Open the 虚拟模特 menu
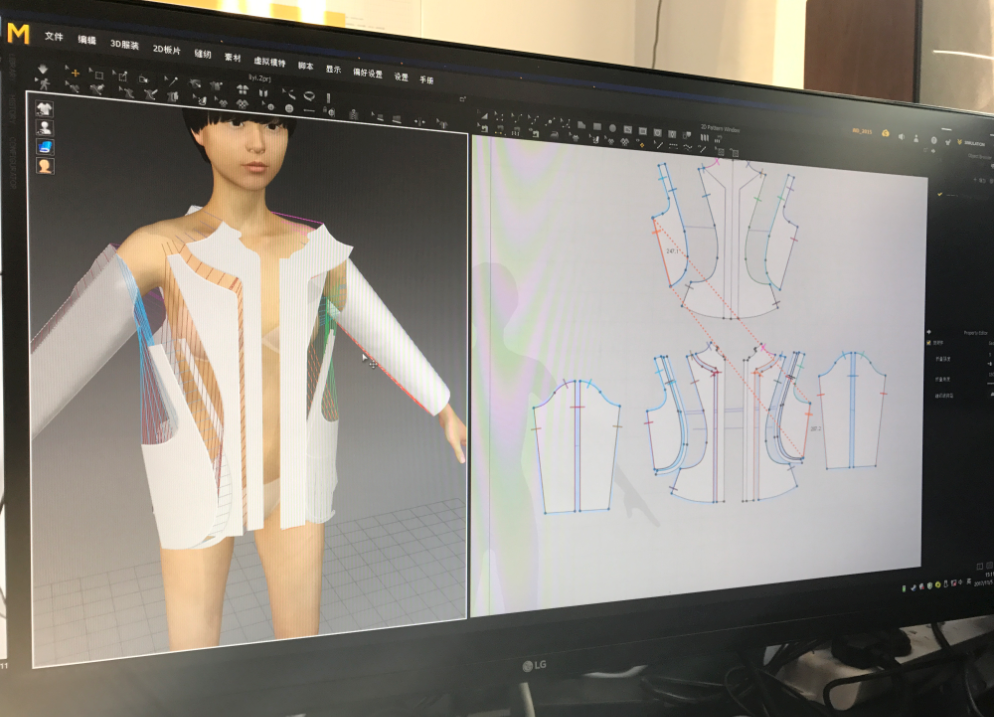The height and width of the screenshot is (717, 994). click(270, 61)
